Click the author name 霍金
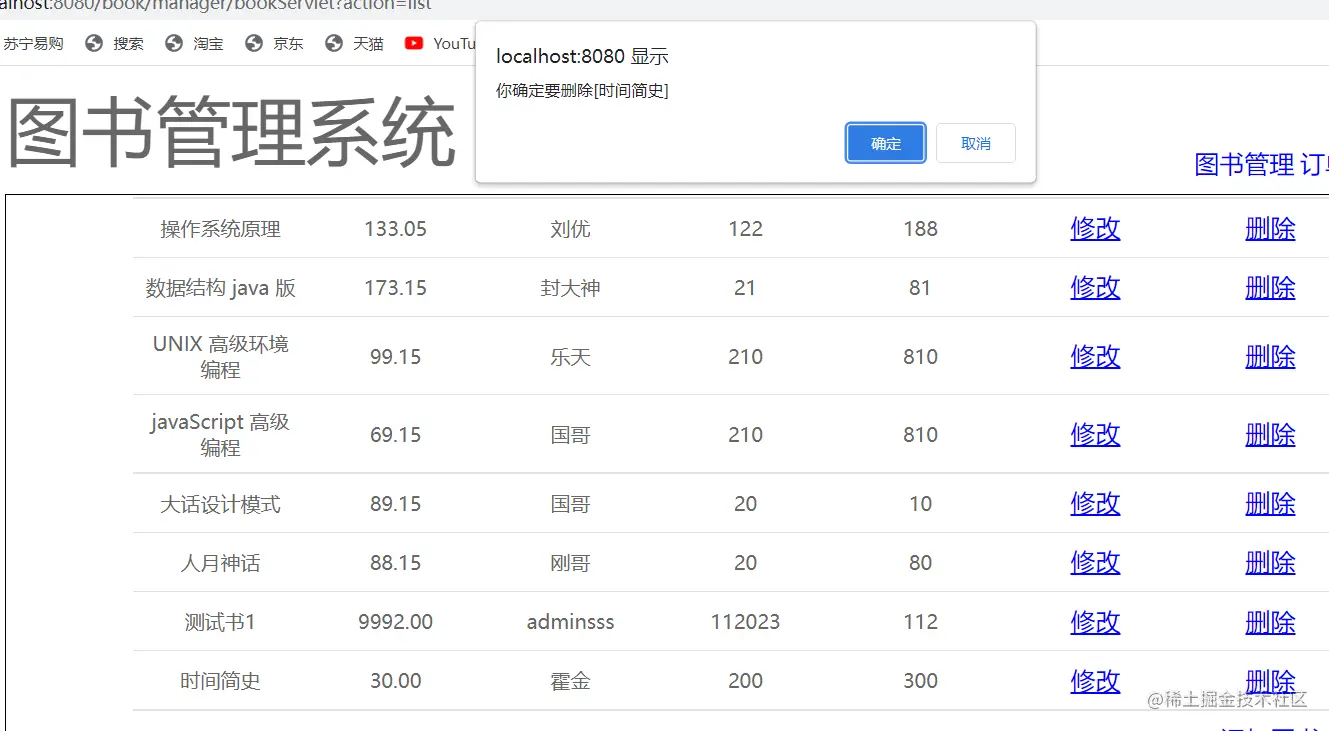Viewport: 1329px width, 731px height. pos(570,681)
